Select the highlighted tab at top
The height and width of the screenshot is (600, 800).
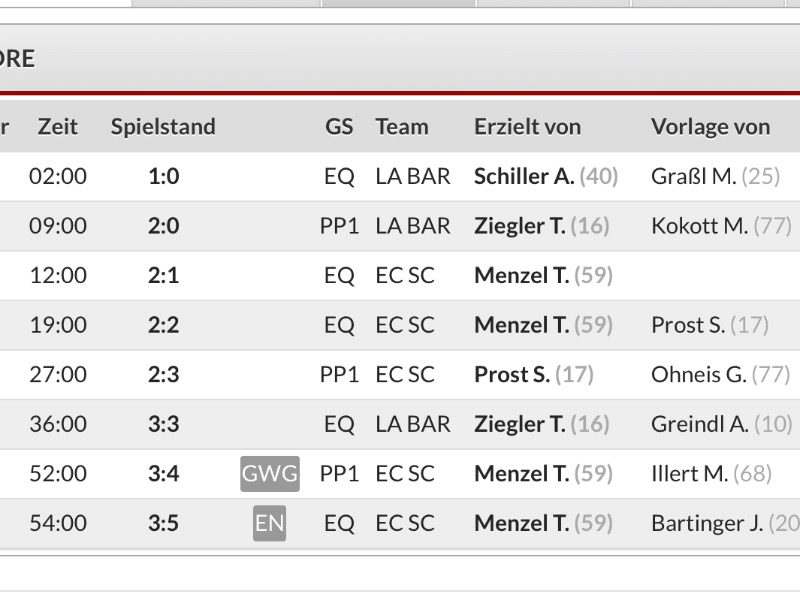(x=398, y=3)
